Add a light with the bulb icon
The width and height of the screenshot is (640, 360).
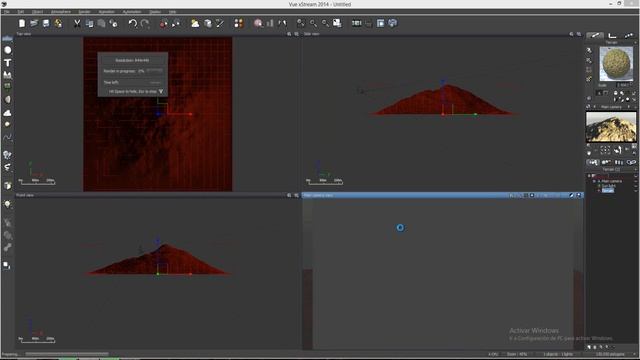pyautogui.click(x=7, y=204)
